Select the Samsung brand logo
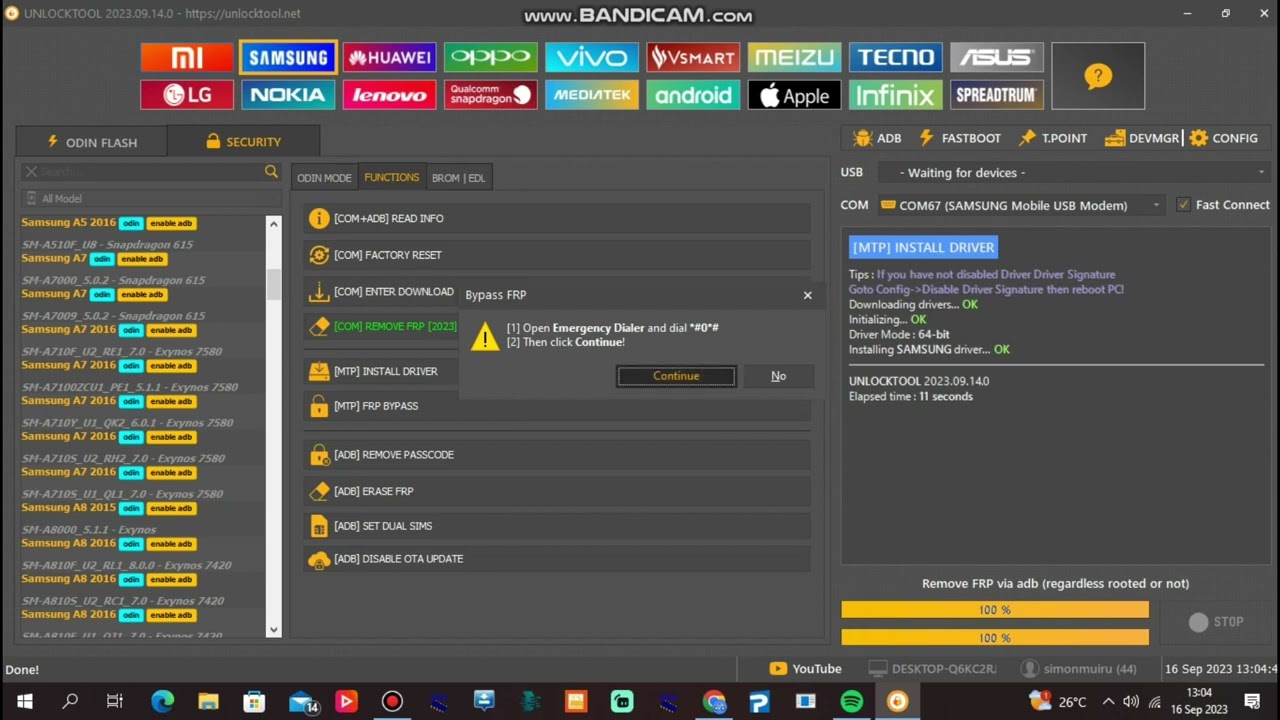This screenshot has height=720, width=1280. (x=288, y=57)
